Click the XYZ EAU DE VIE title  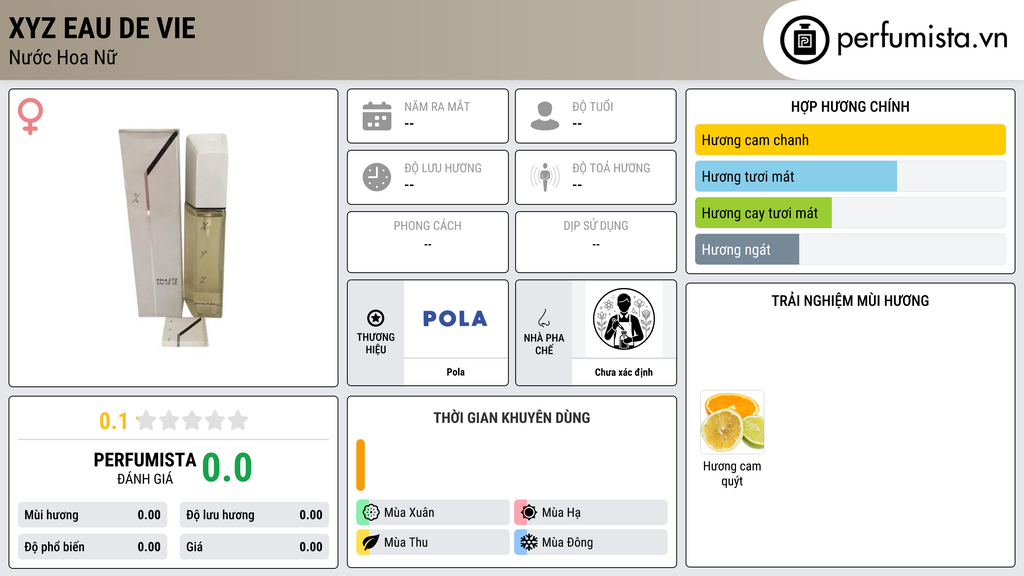click(102, 28)
